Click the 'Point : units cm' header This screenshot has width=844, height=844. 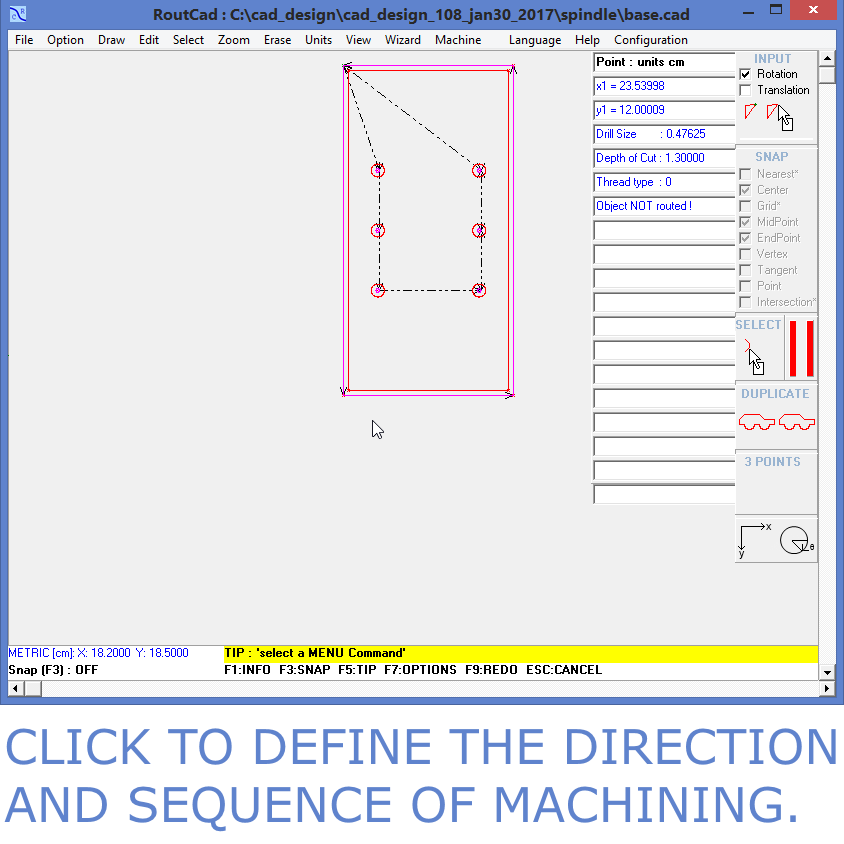coord(664,62)
